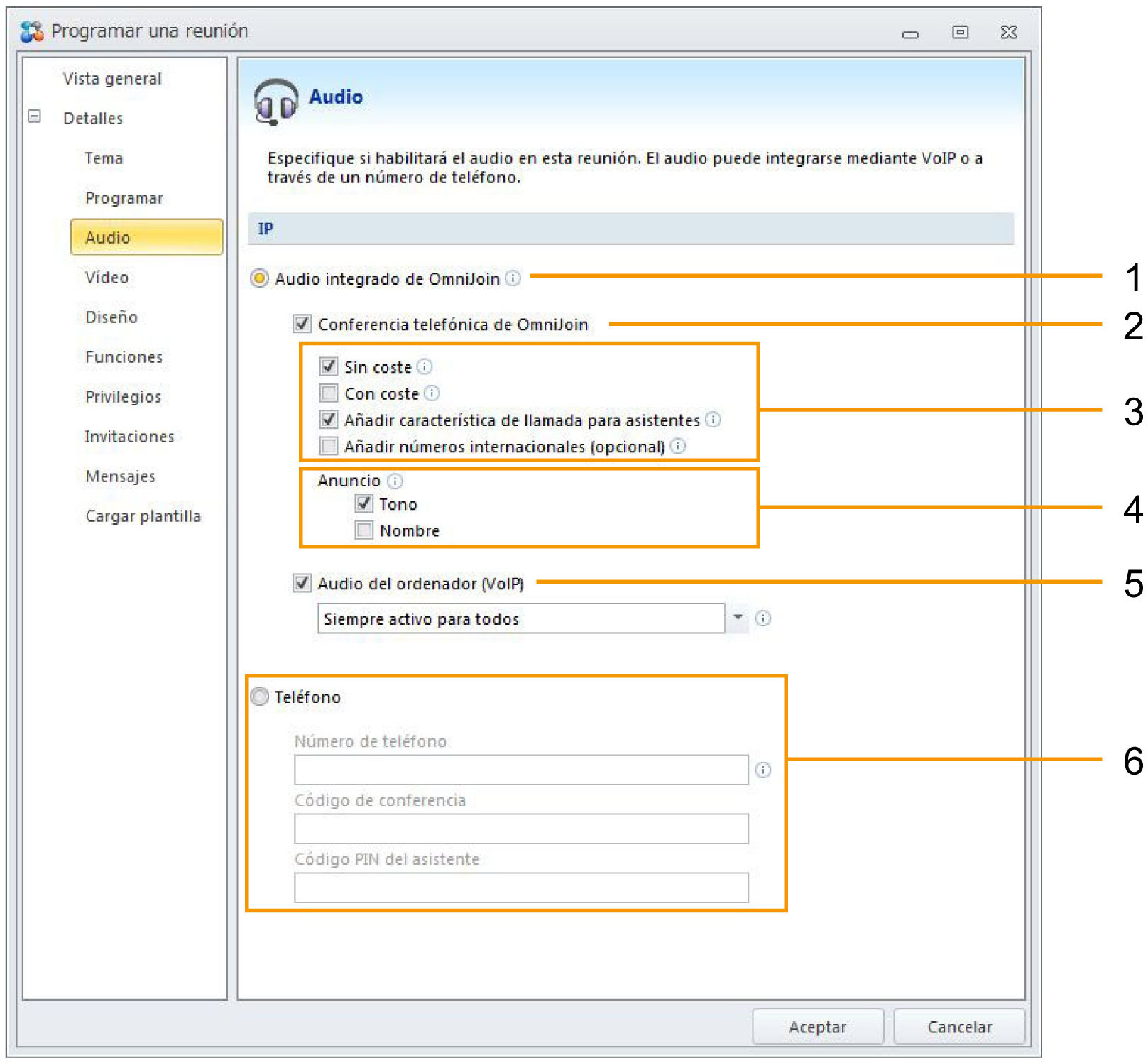Click the info icon next to Con coste

[432, 393]
